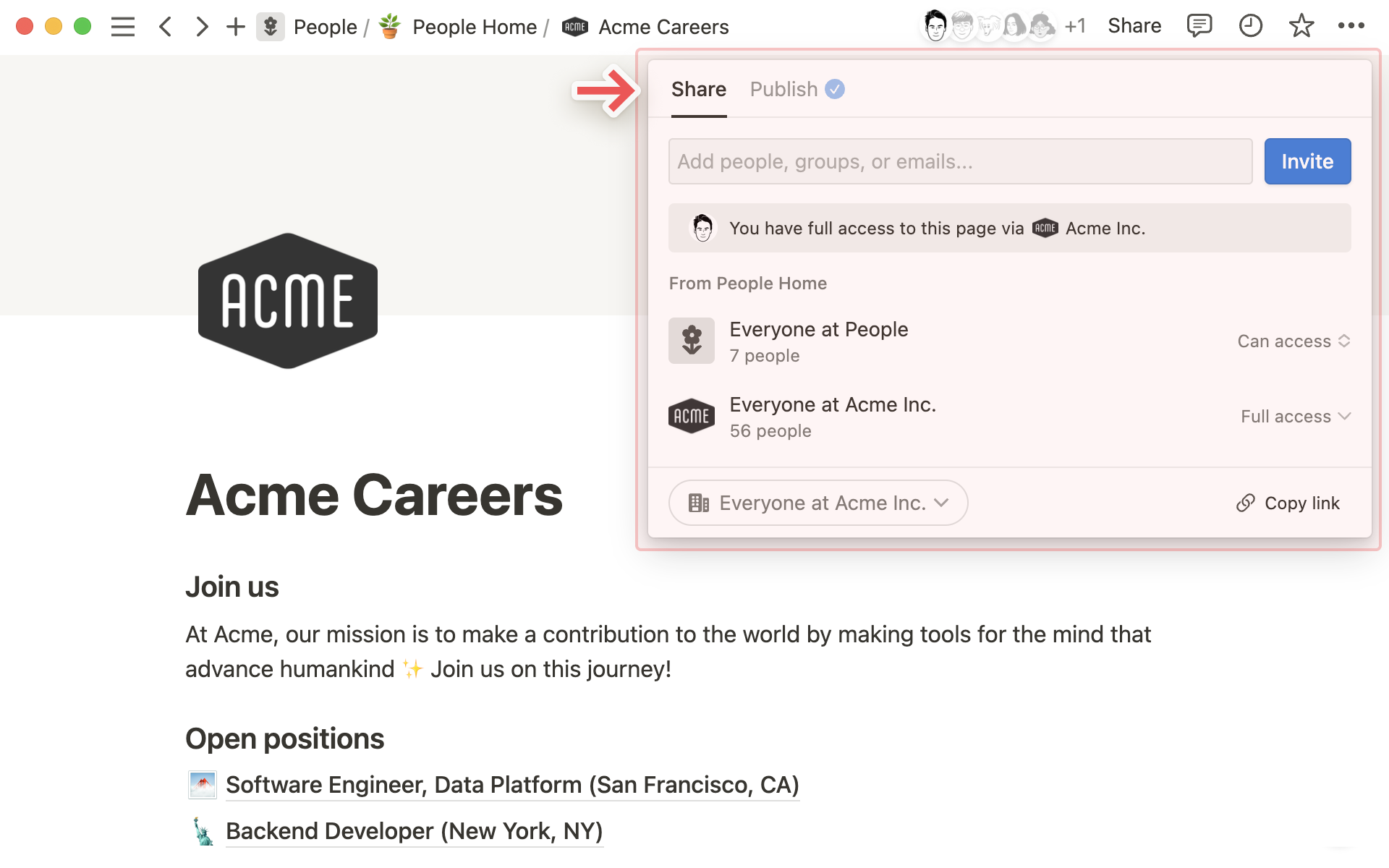This screenshot has width=1389, height=868.
Task: Toggle the Publish checkmark status
Action: tap(836, 89)
